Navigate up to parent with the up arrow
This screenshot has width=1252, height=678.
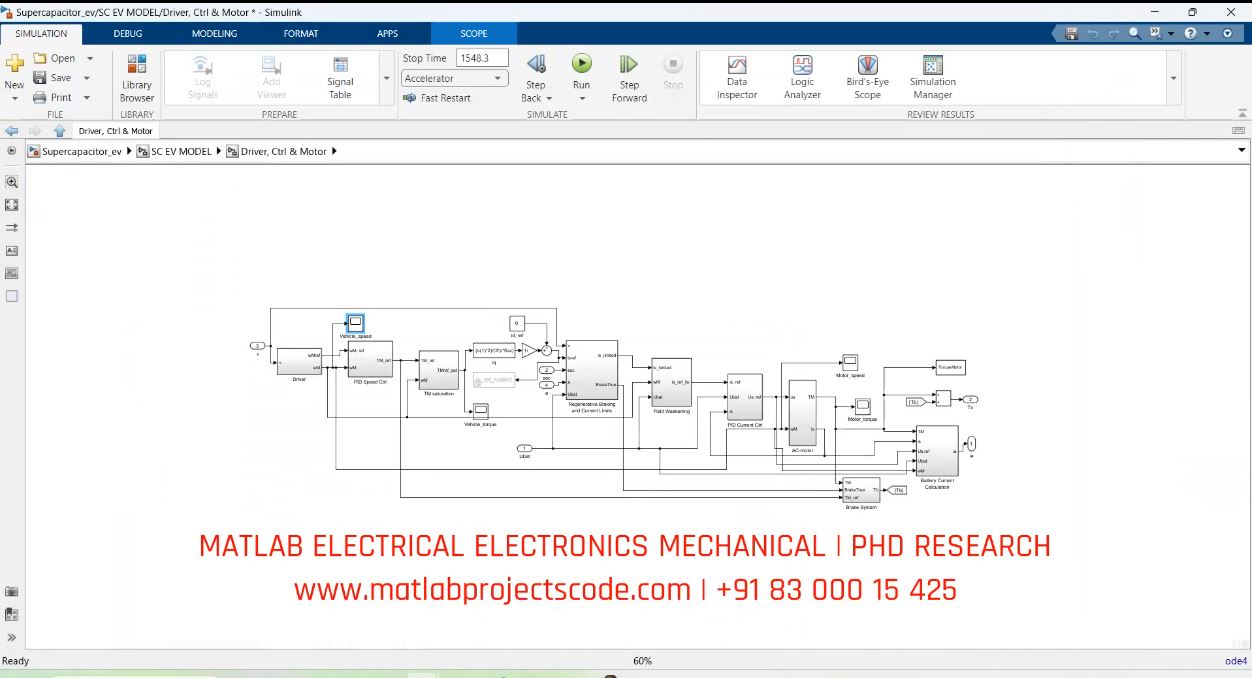click(59, 131)
